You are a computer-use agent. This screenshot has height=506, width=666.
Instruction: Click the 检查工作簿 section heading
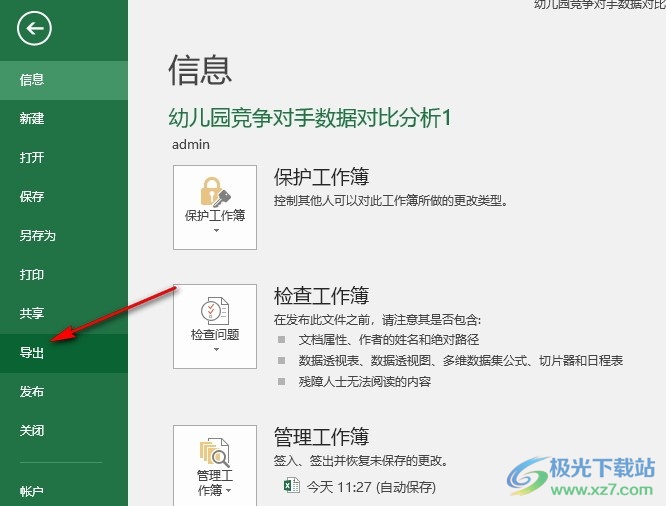321,296
